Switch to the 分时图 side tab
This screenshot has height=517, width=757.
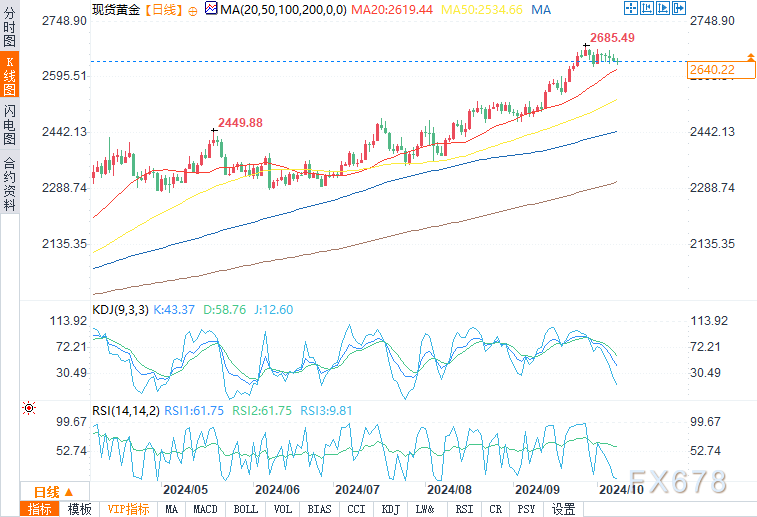pos(9,31)
